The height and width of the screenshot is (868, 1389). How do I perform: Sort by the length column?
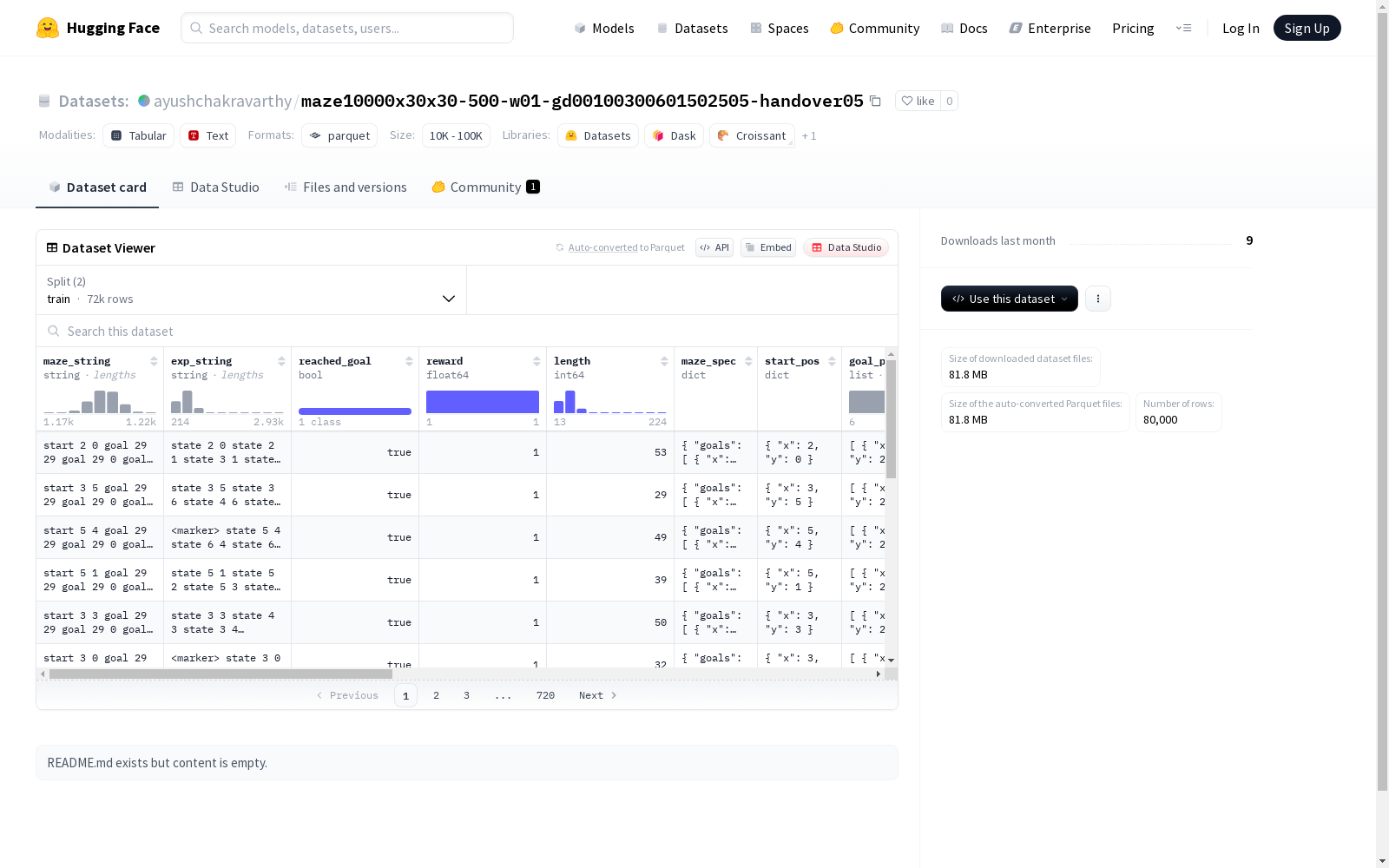[664, 361]
